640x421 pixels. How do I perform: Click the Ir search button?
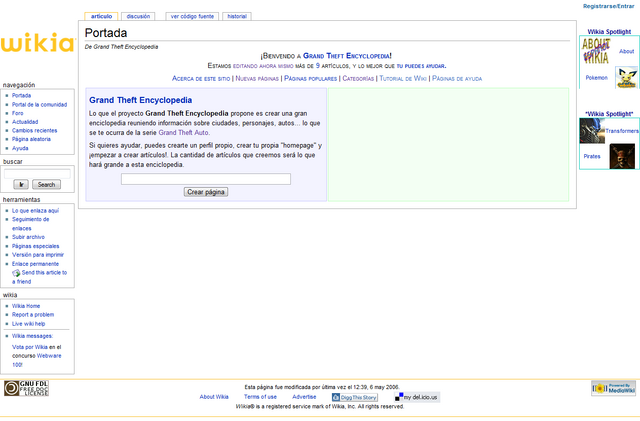[21, 185]
